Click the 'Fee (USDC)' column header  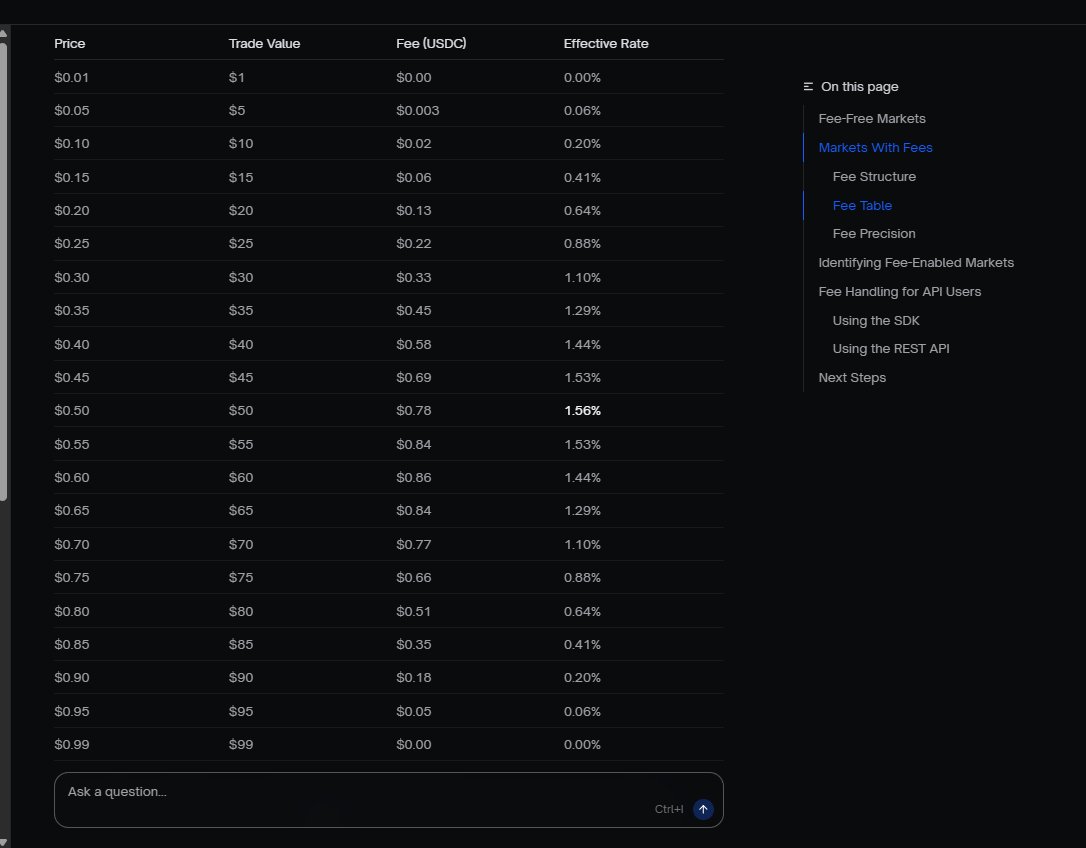point(431,44)
